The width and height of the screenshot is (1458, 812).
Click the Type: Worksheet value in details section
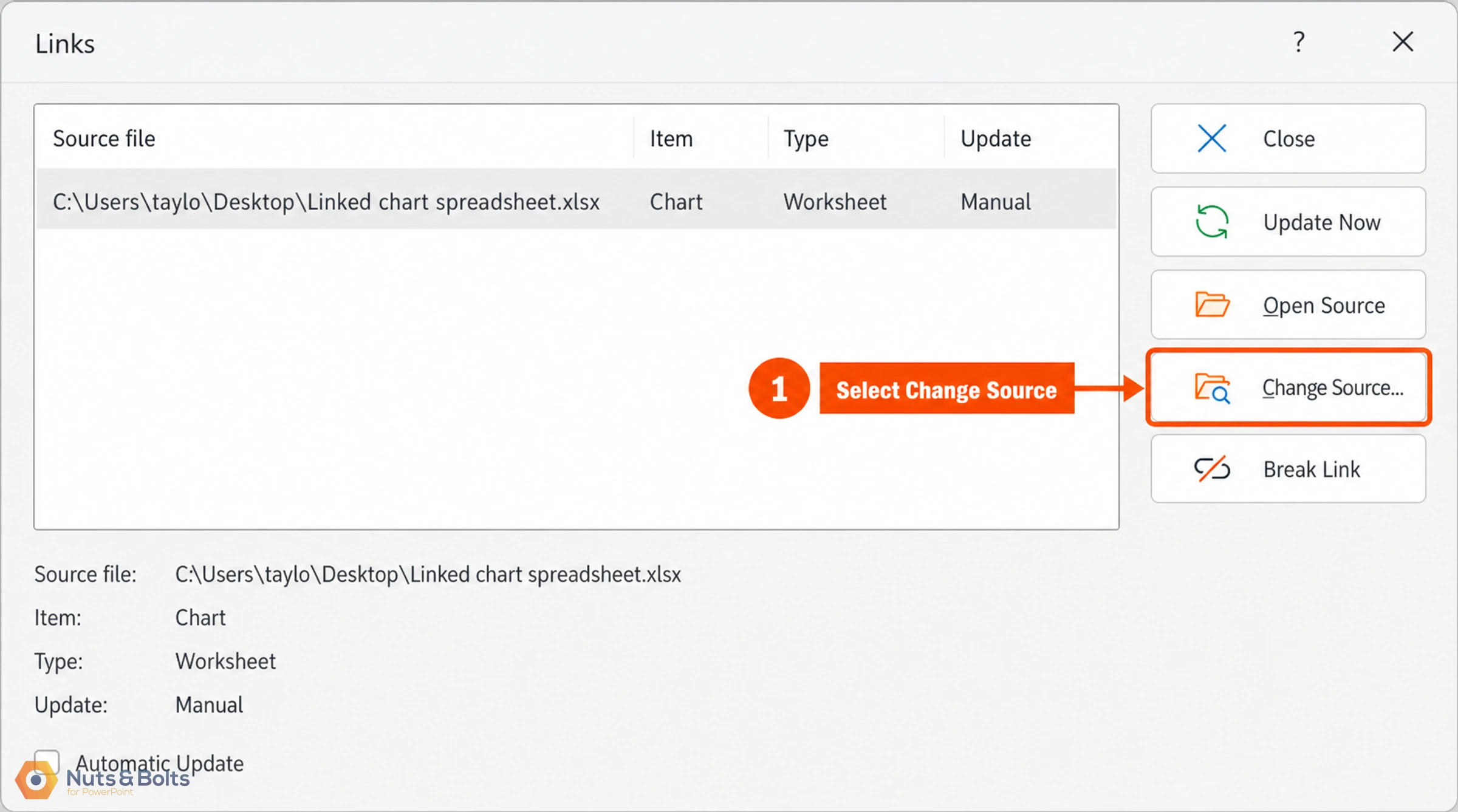tap(225, 661)
